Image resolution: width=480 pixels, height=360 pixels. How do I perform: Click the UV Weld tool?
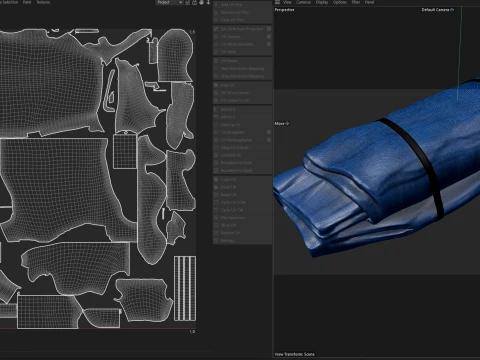(x=242, y=52)
